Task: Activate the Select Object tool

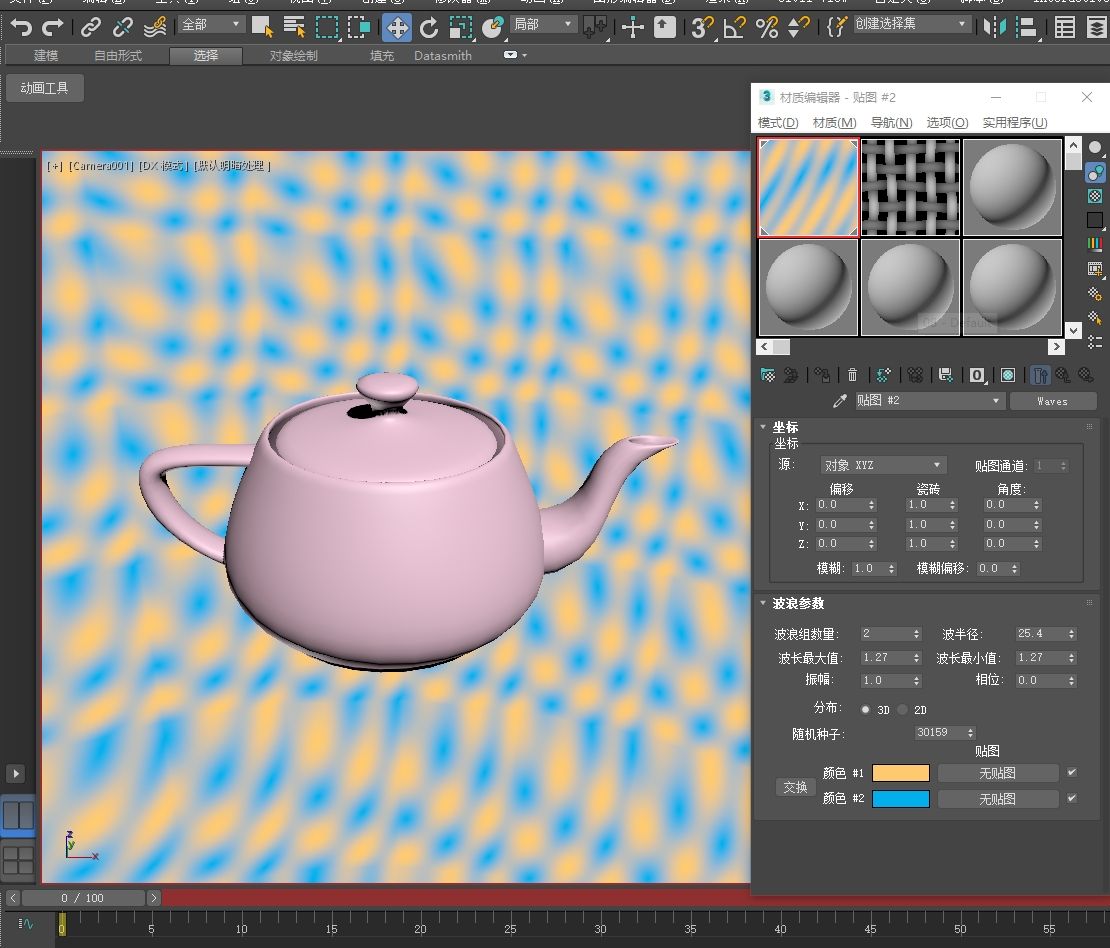Action: click(262, 28)
